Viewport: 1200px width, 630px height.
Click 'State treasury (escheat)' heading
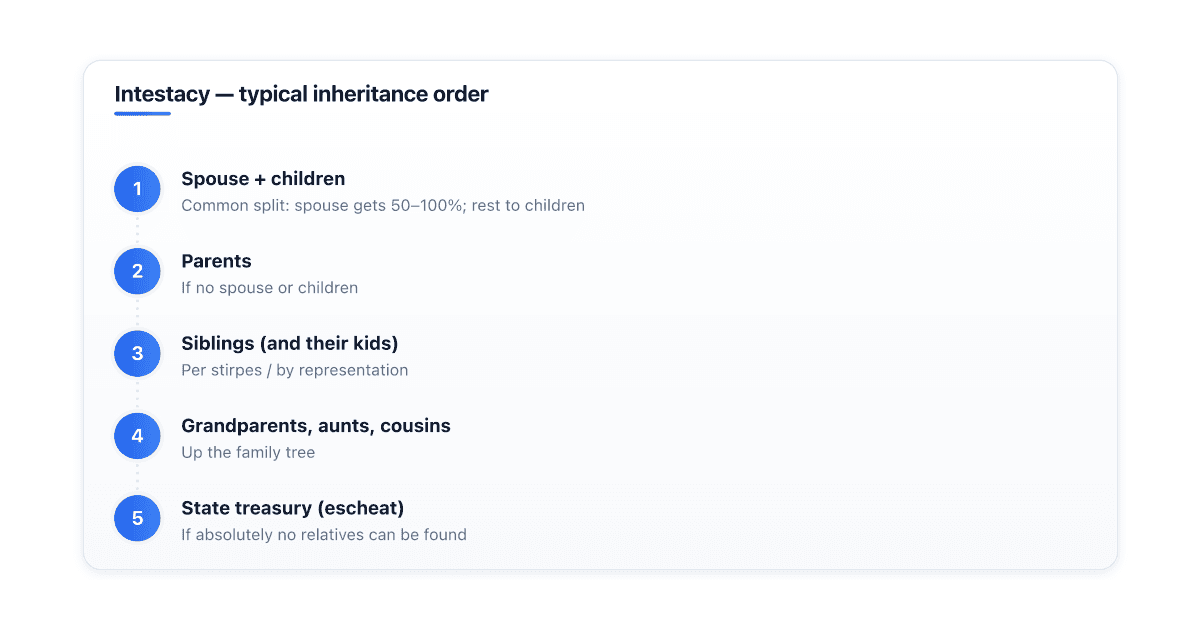pos(292,508)
